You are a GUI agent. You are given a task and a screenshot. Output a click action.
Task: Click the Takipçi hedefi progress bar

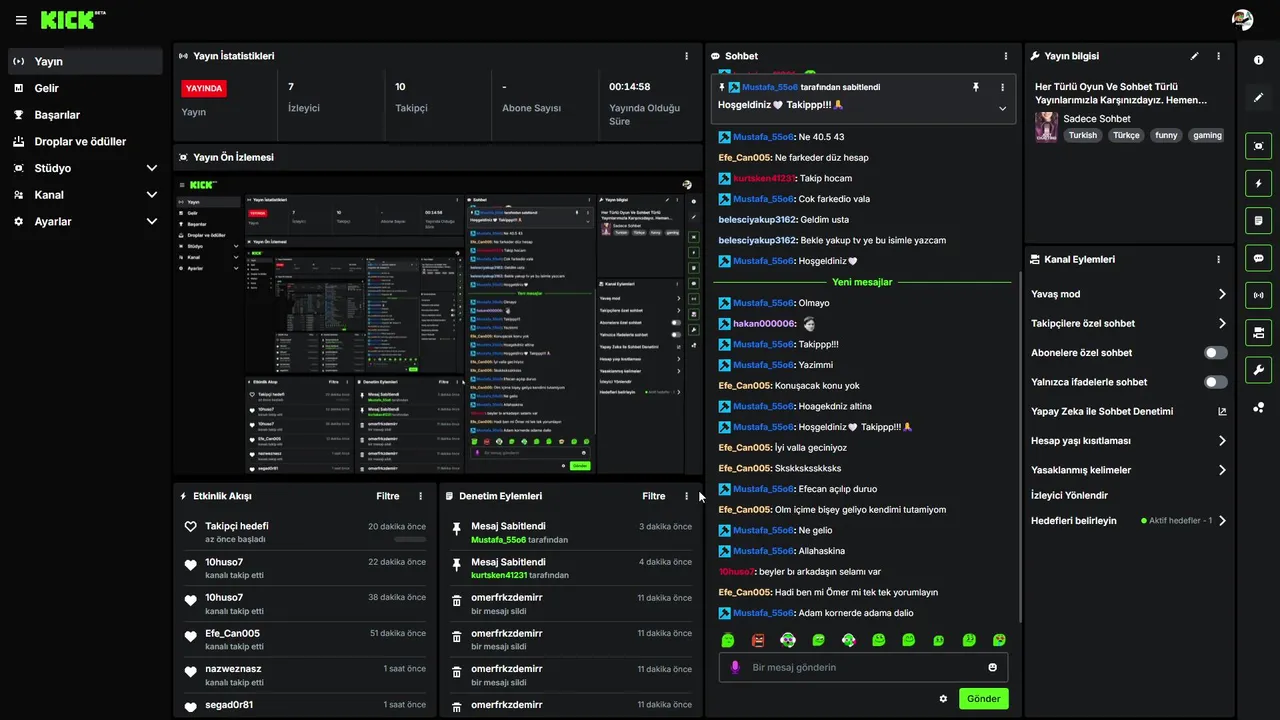click(x=410, y=539)
